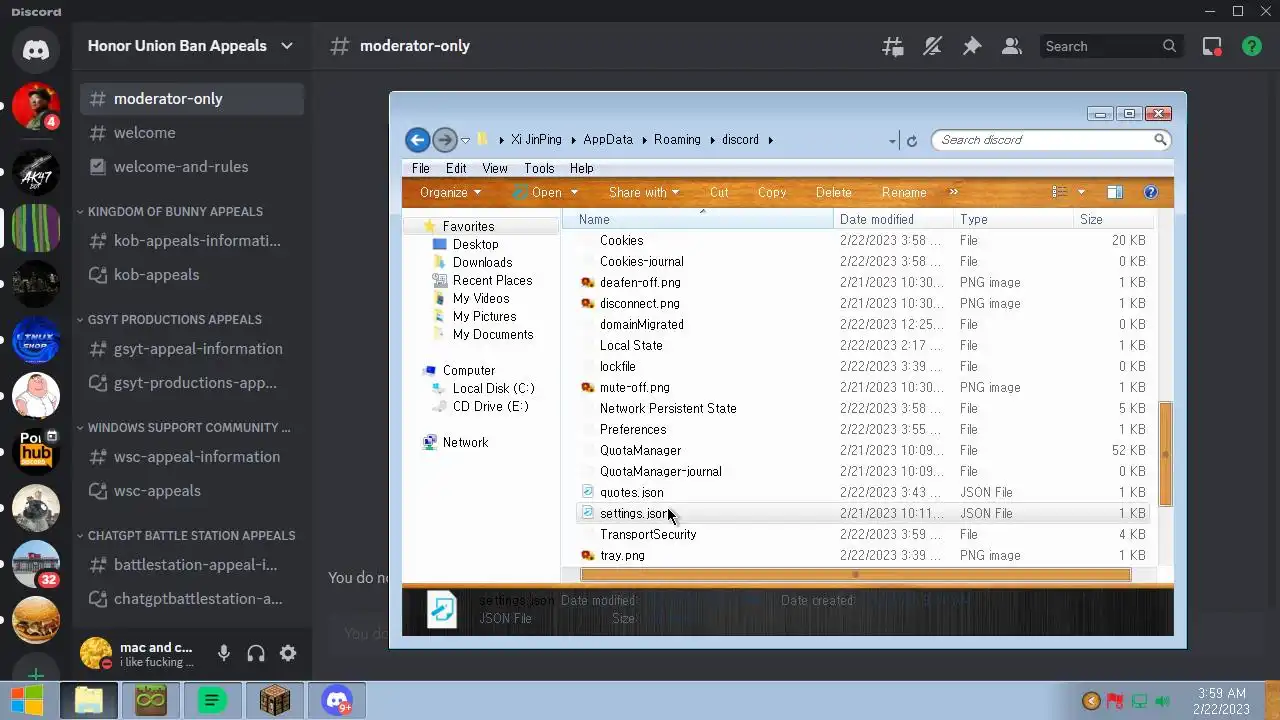Show pinned messages pin icon
1280x720 pixels.
point(972,46)
